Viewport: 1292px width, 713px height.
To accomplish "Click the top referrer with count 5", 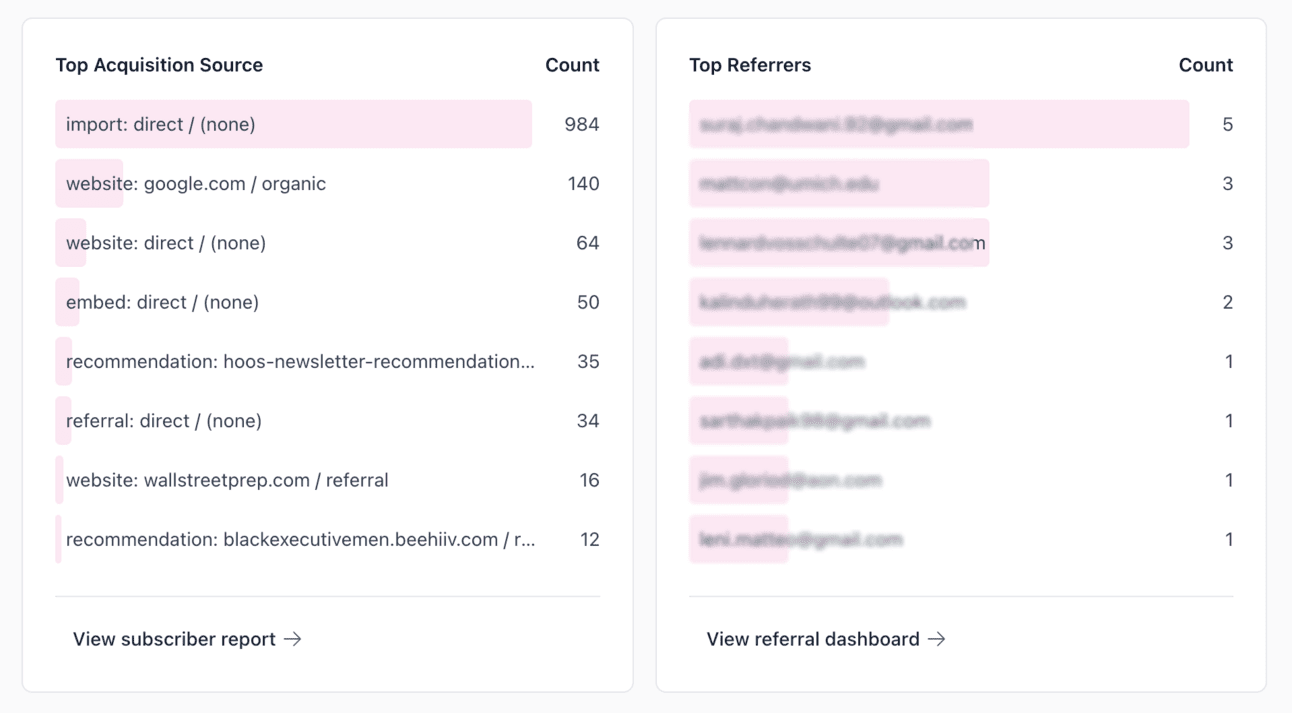I will coord(961,124).
